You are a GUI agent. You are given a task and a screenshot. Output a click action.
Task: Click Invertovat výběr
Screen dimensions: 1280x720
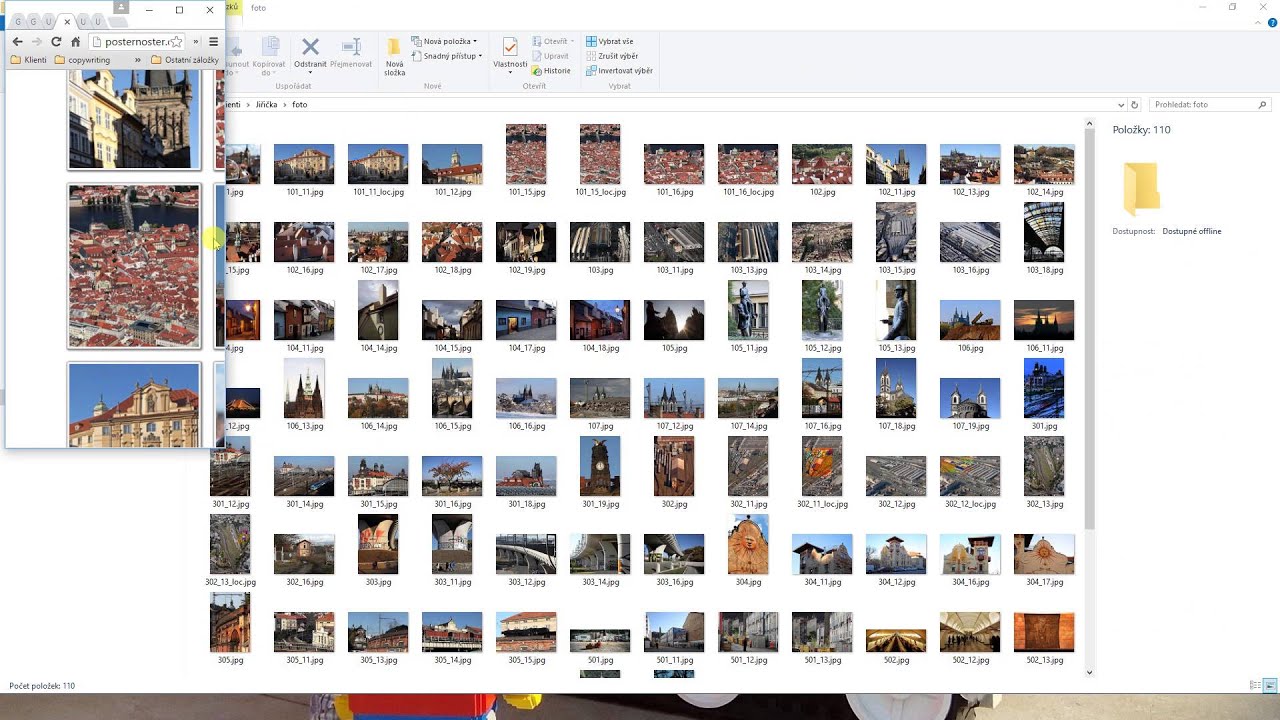point(619,71)
